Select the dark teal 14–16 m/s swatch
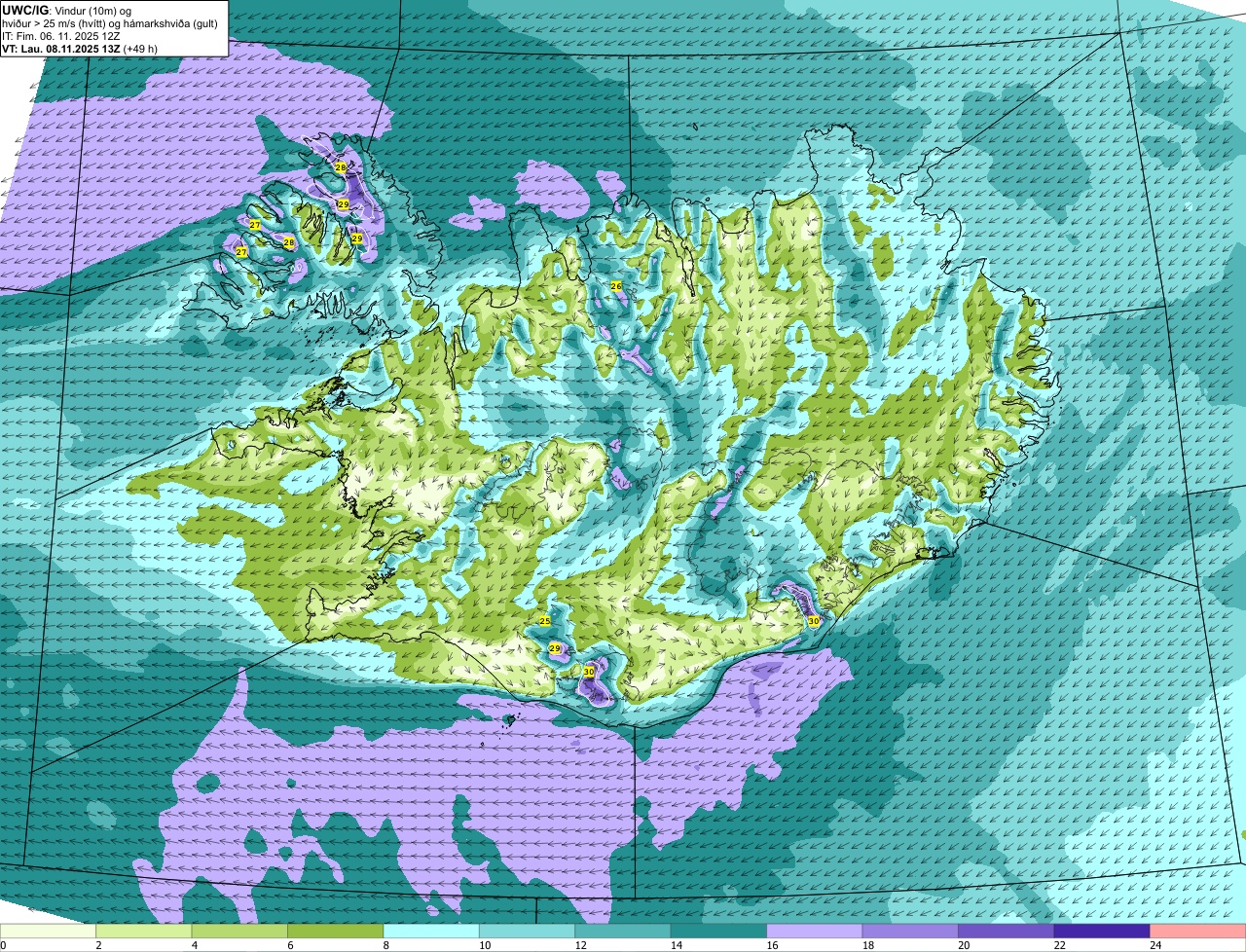Screen dimensions: 1246x952 click(x=719, y=931)
